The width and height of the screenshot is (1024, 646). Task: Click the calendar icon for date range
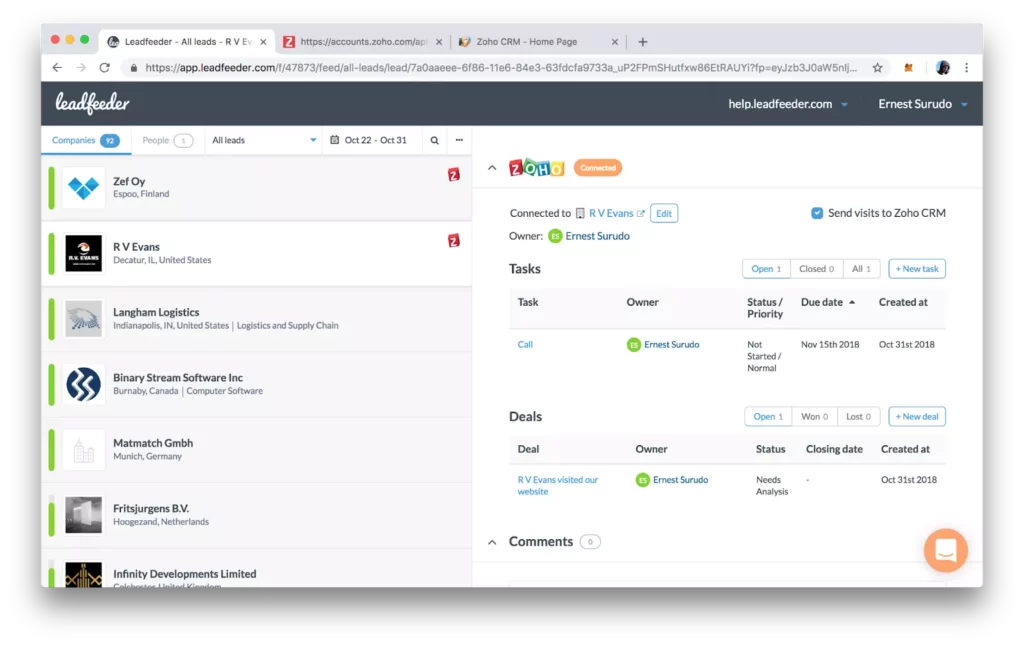pos(337,140)
